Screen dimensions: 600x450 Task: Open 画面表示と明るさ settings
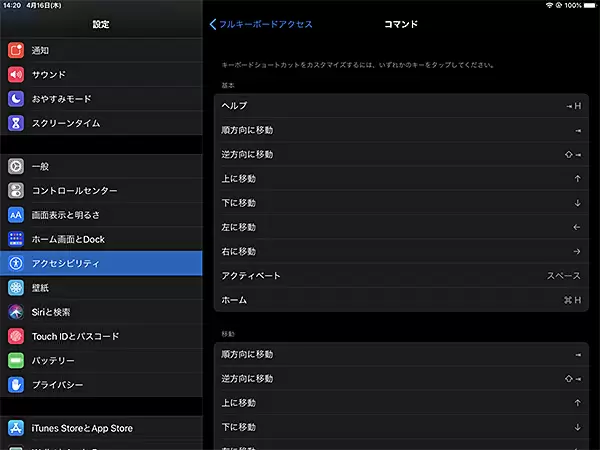click(x=101, y=215)
